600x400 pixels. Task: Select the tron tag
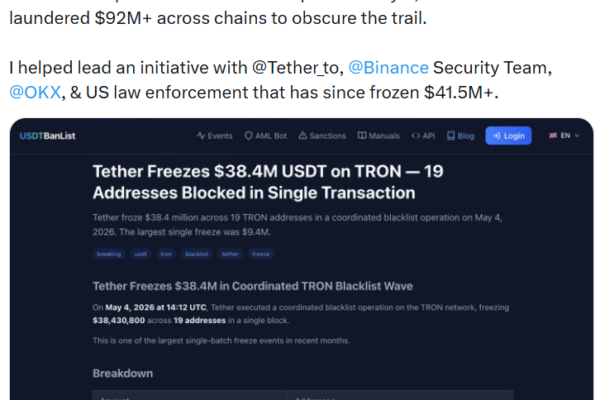pyautogui.click(x=166, y=254)
